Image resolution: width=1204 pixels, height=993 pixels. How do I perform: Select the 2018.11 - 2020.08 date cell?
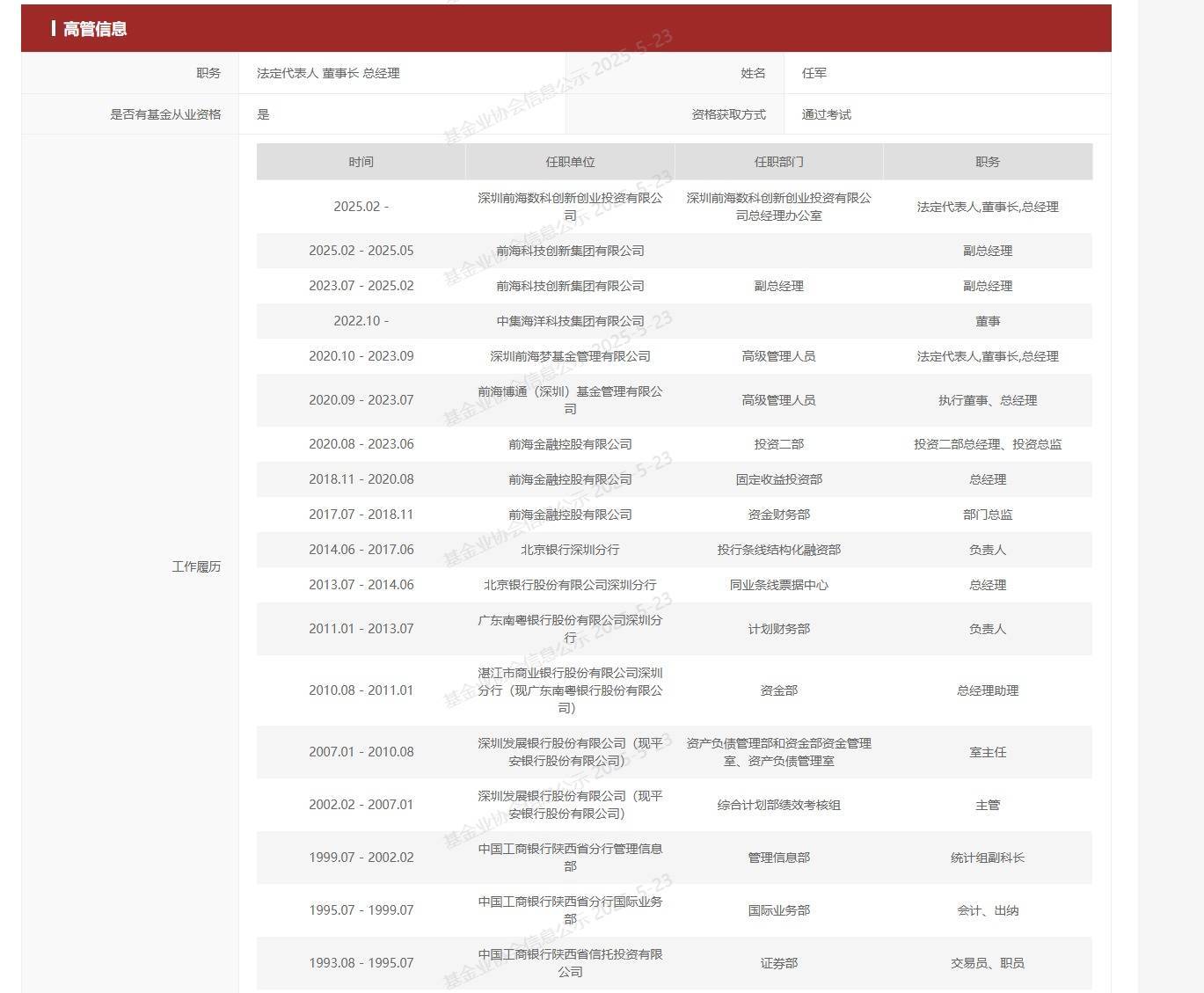point(361,479)
